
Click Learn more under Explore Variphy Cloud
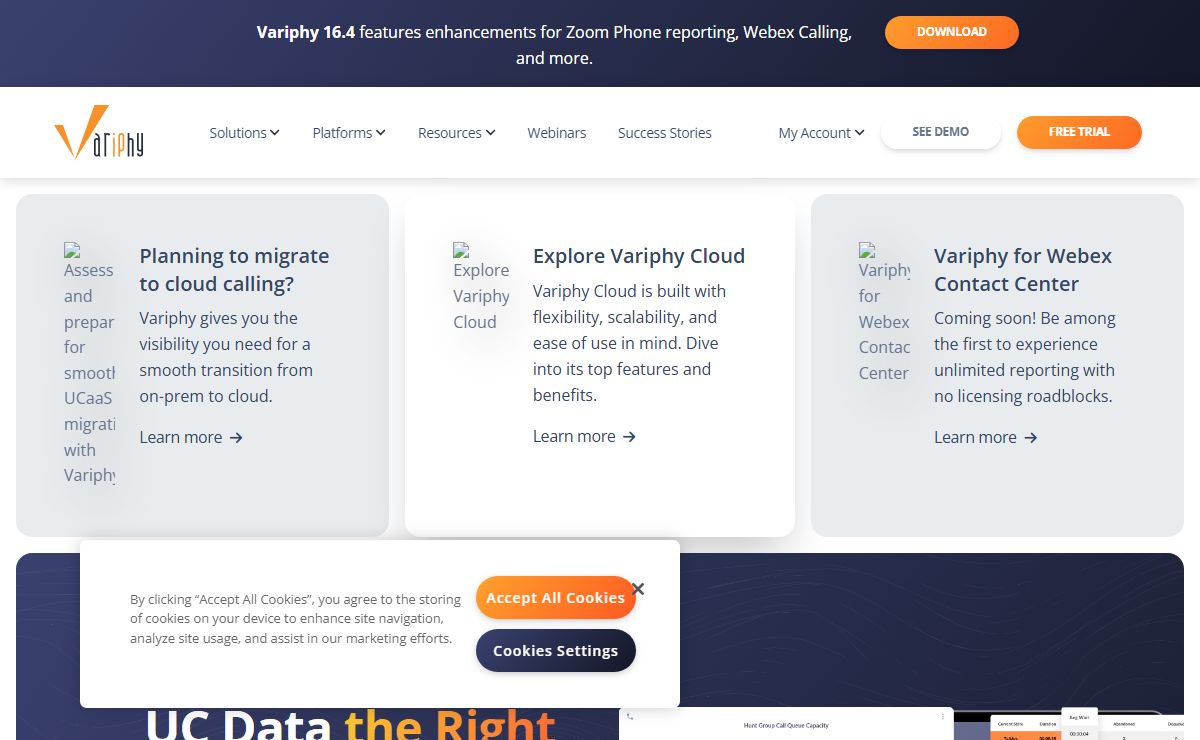[584, 436]
